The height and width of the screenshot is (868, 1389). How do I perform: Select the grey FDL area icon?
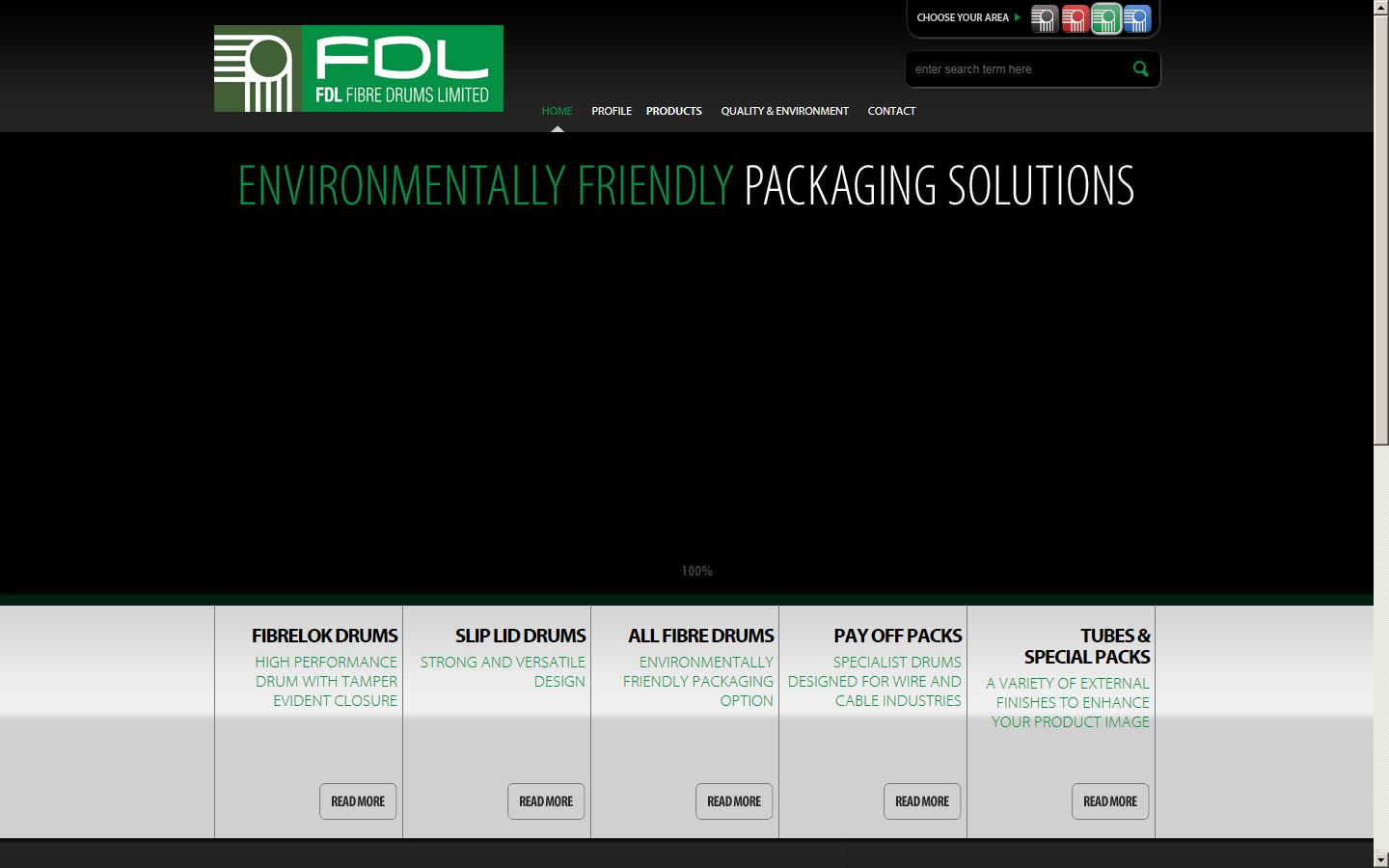[1044, 17]
